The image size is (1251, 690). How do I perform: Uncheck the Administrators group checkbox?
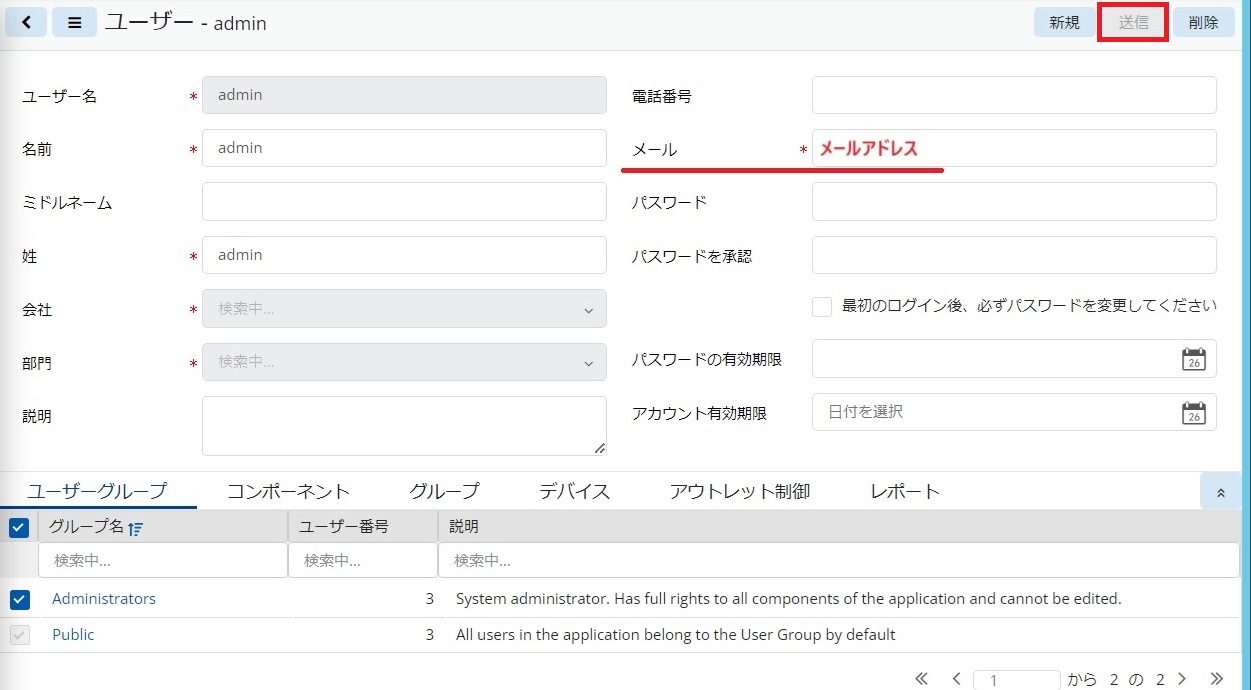coord(20,599)
